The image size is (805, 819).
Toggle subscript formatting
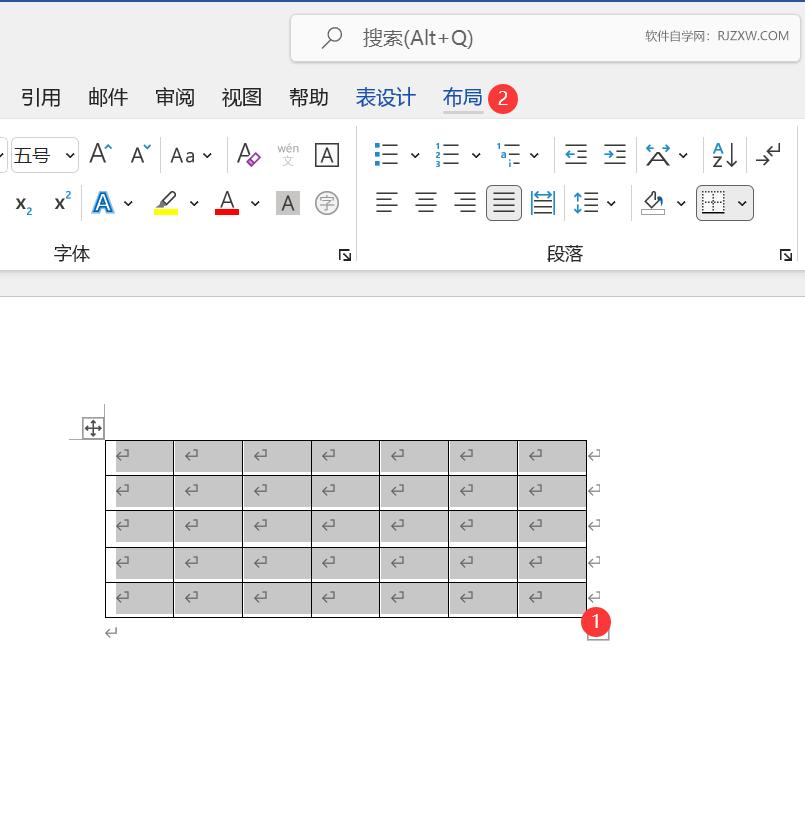24,203
